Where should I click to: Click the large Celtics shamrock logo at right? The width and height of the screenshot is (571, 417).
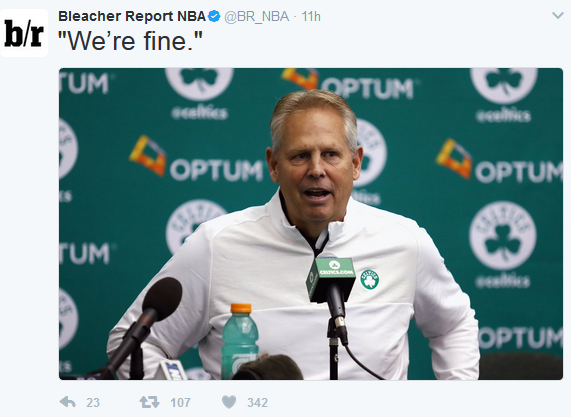503,235
